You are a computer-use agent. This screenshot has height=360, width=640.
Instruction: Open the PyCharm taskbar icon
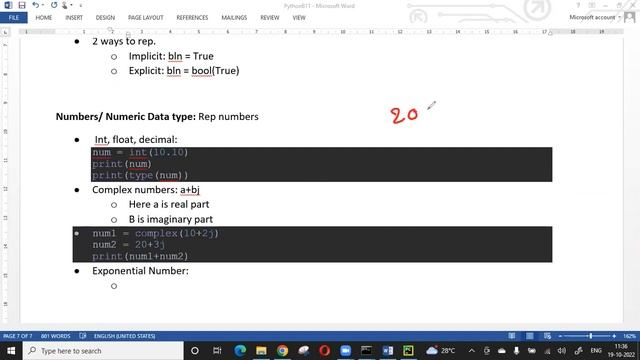click(x=409, y=351)
